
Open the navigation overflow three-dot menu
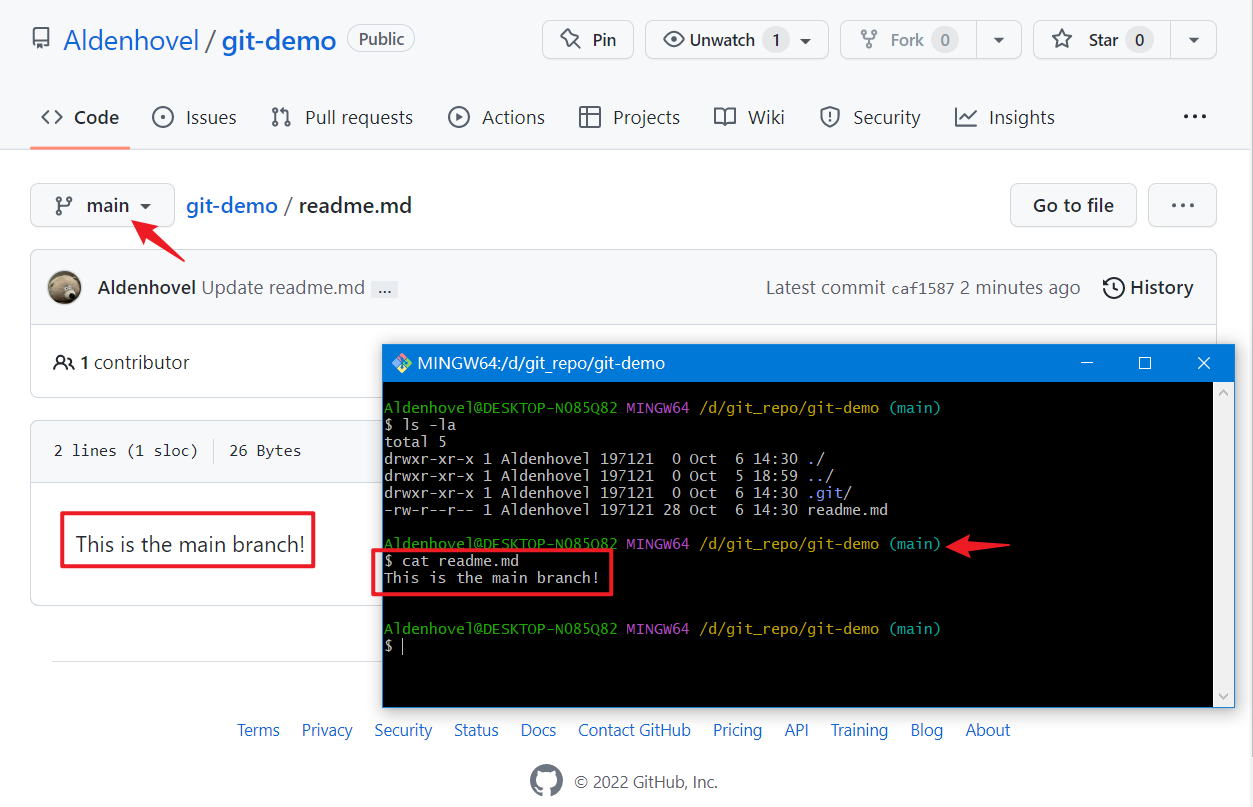click(x=1195, y=117)
